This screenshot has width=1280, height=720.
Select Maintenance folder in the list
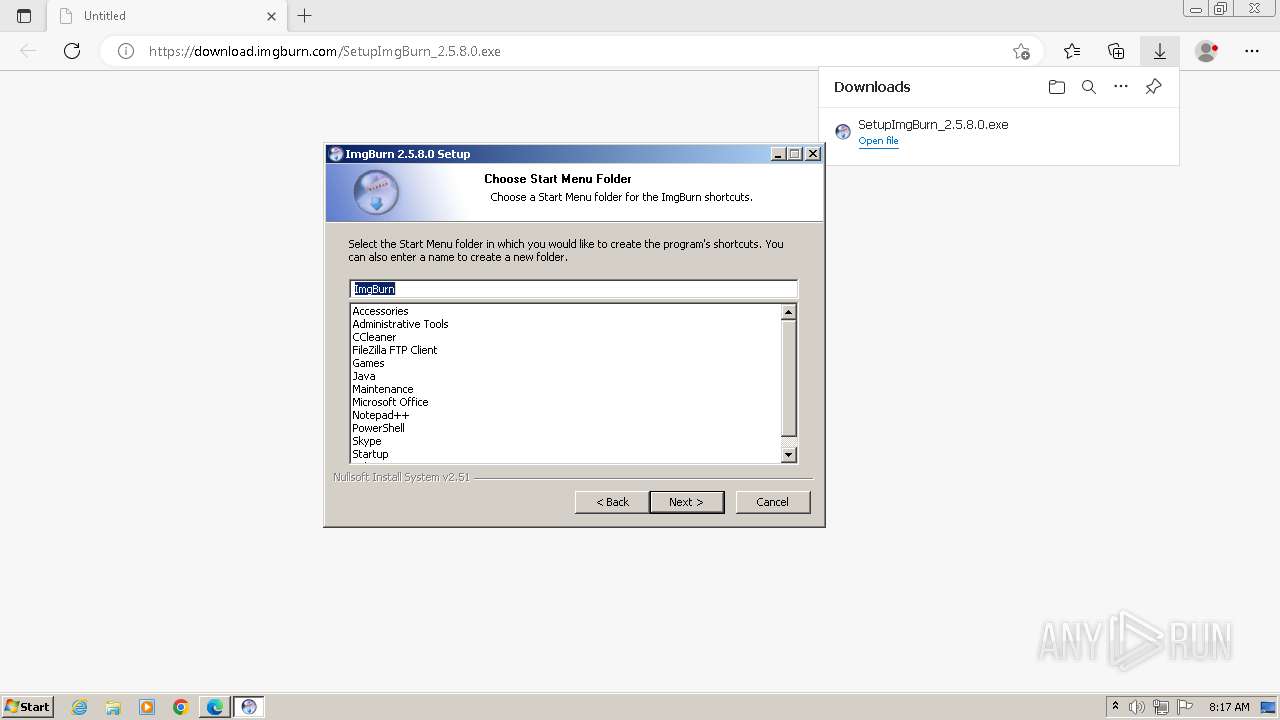pyautogui.click(x=382, y=389)
